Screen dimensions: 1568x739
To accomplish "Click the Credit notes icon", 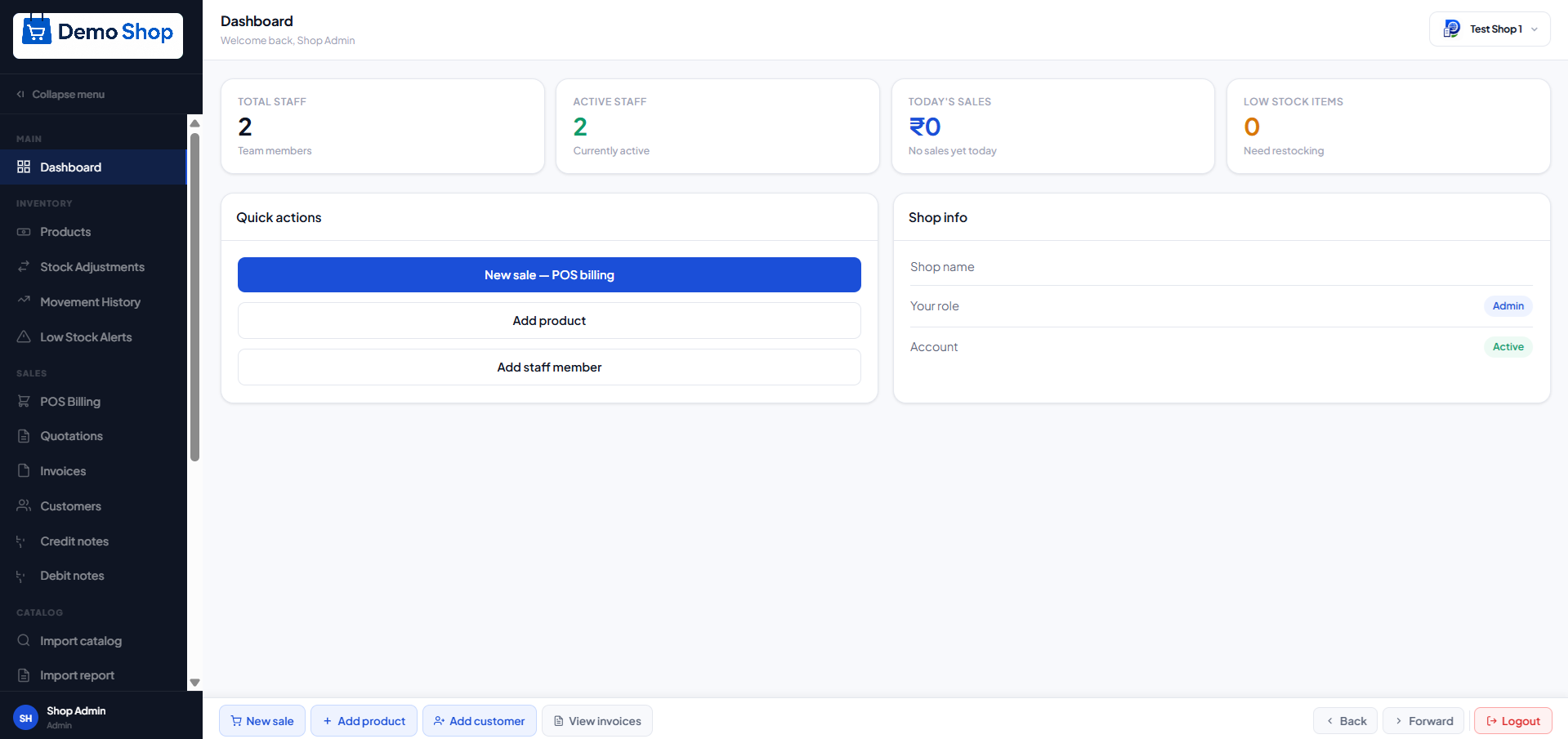I will [21, 541].
